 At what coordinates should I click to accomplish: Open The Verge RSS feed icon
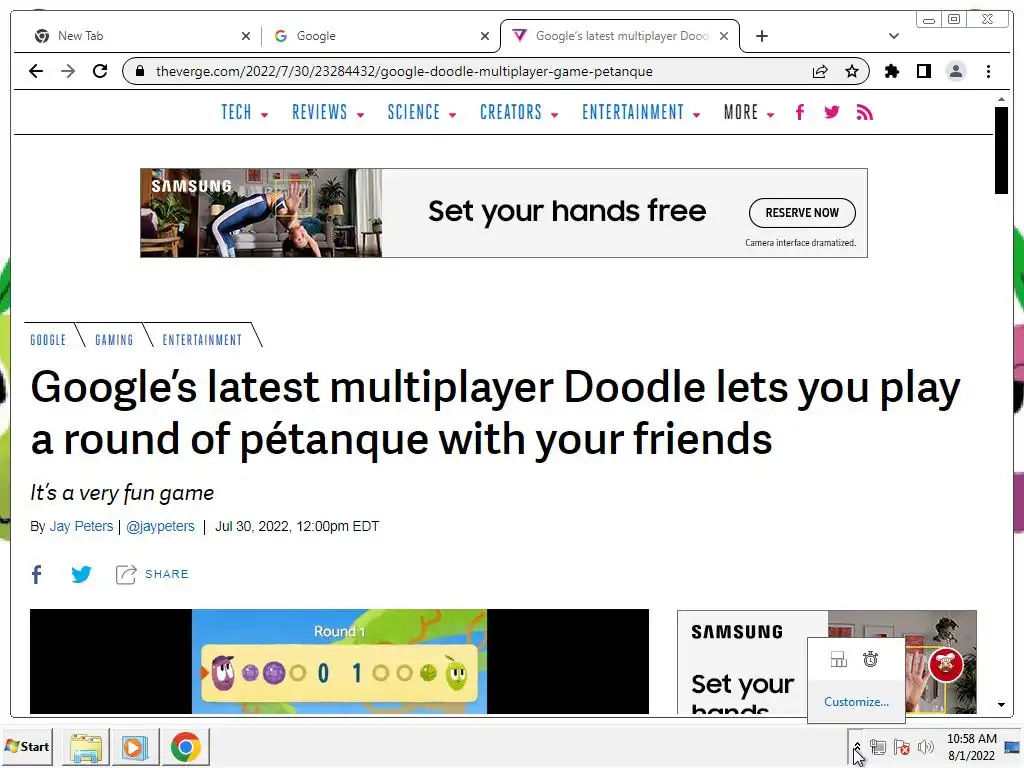(x=865, y=112)
